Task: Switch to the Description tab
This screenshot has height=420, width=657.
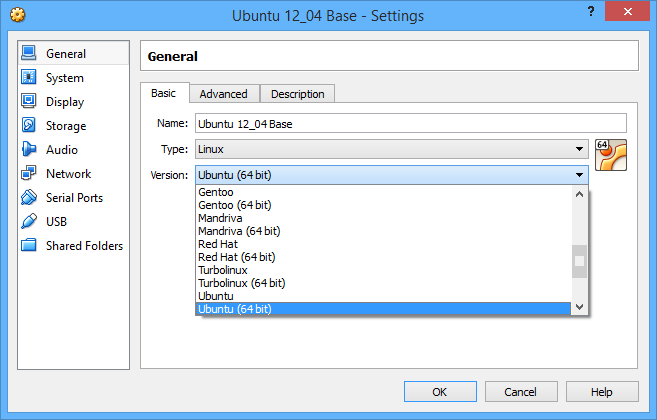Action: [297, 94]
